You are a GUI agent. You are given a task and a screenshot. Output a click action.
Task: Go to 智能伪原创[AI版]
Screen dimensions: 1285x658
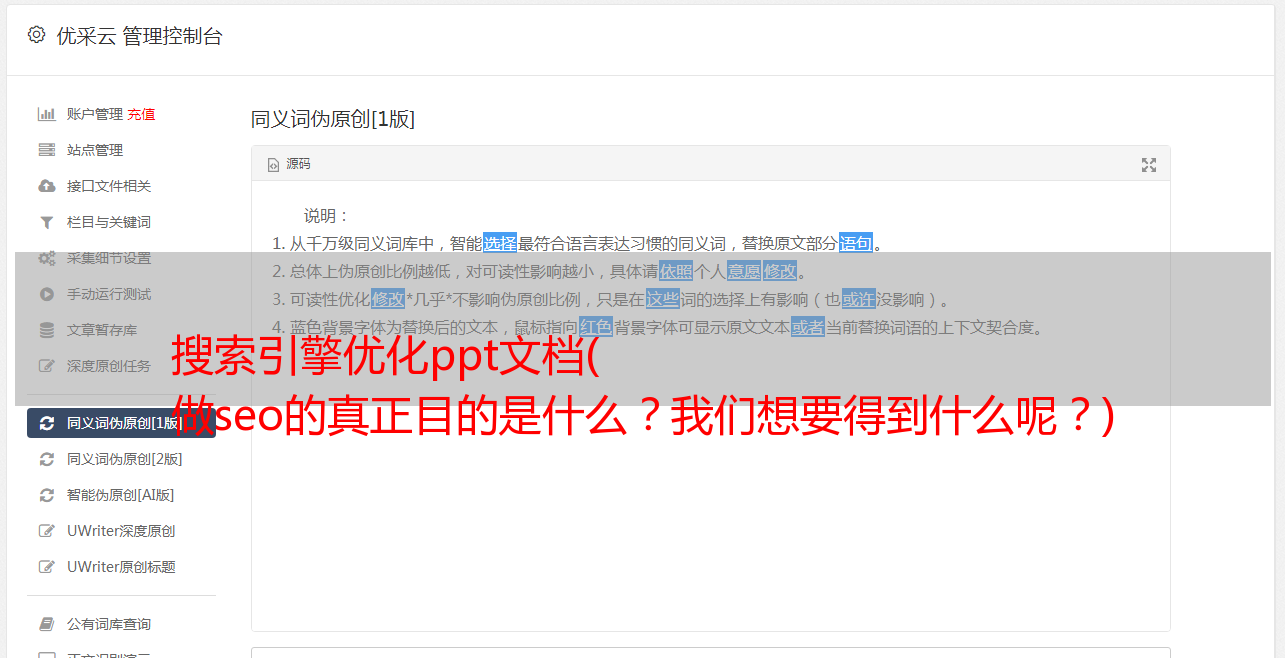click(120, 495)
